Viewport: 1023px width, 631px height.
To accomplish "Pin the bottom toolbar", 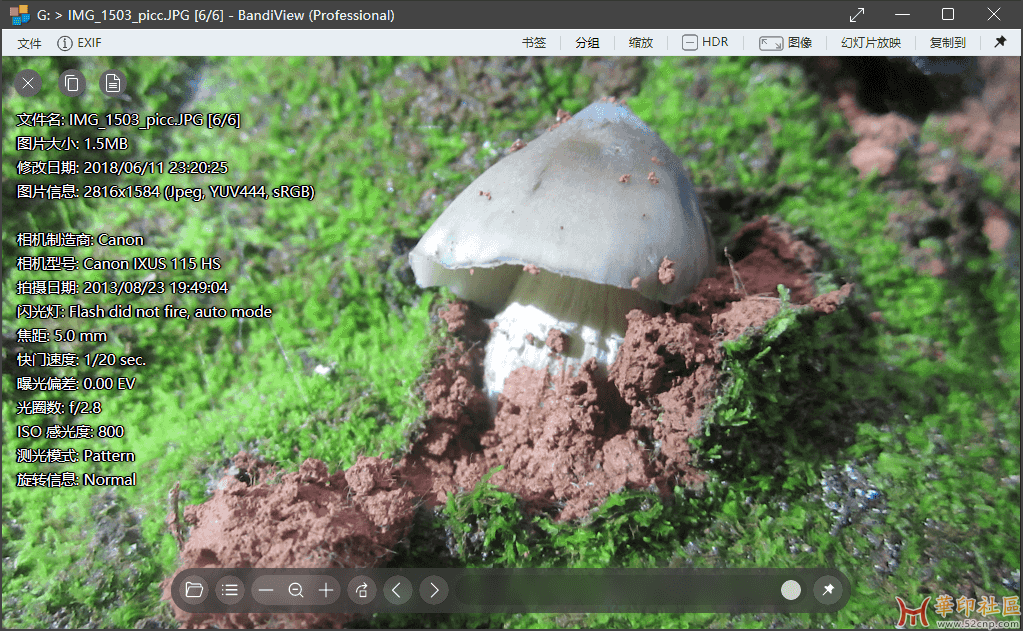I will (x=828, y=590).
